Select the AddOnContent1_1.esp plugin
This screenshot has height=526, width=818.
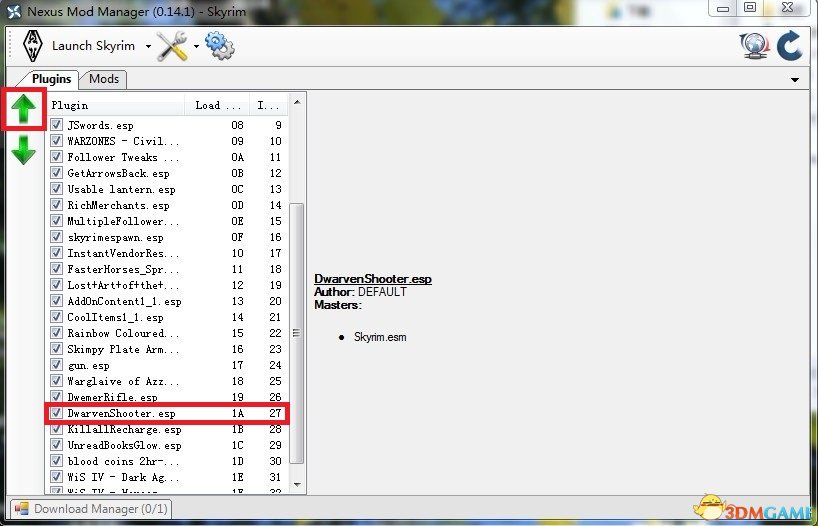click(x=167, y=301)
